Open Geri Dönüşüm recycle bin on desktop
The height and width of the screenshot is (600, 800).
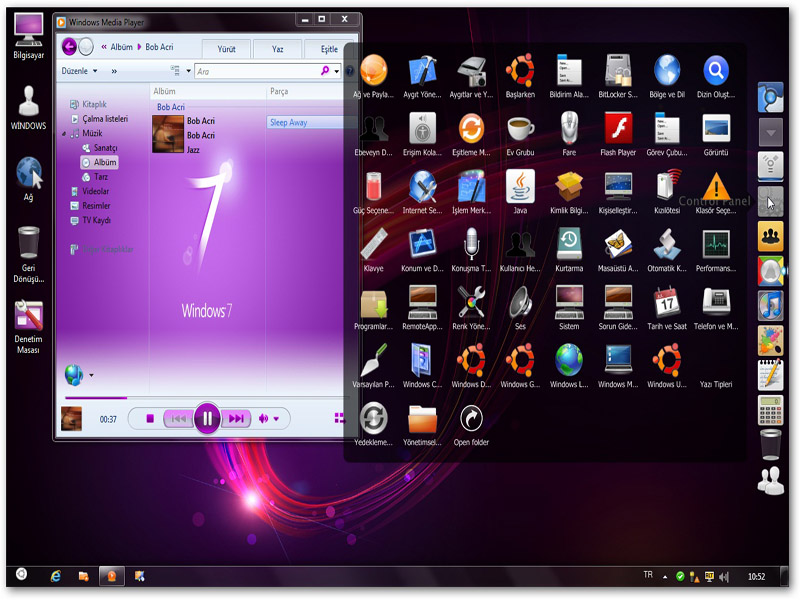pos(29,243)
